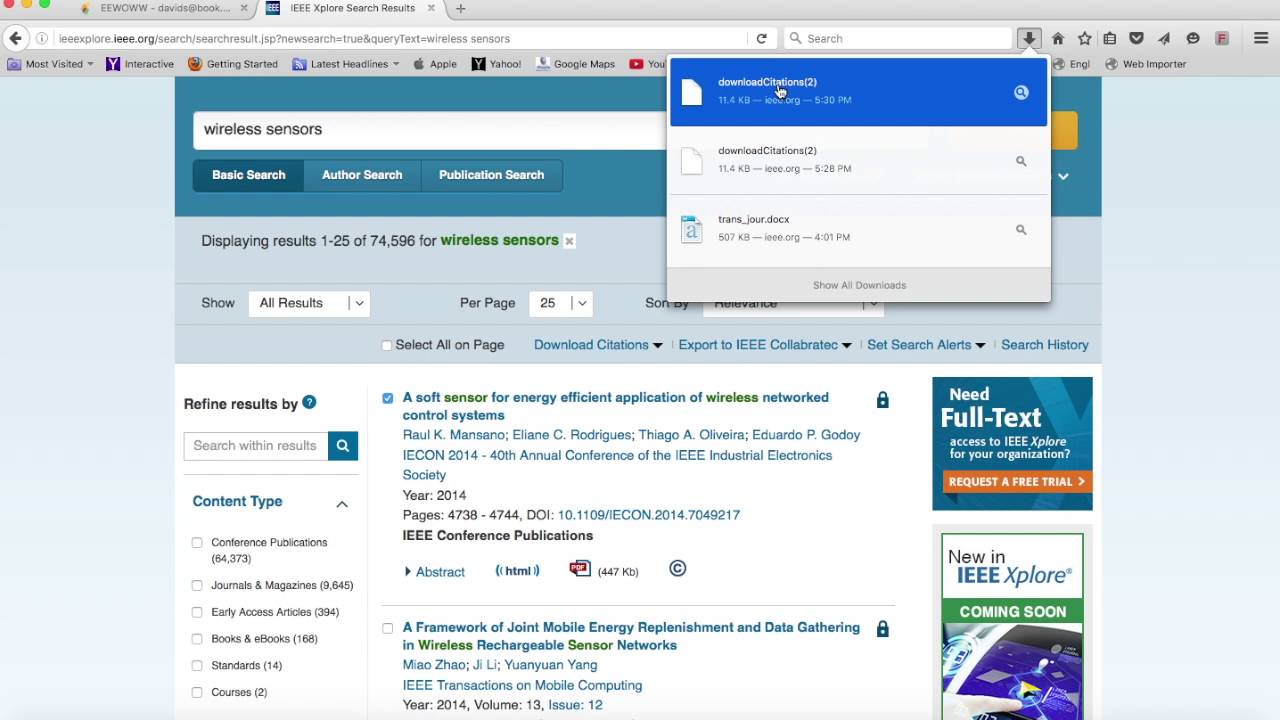Click the Pocket icon in toolbar

[x=1136, y=38]
